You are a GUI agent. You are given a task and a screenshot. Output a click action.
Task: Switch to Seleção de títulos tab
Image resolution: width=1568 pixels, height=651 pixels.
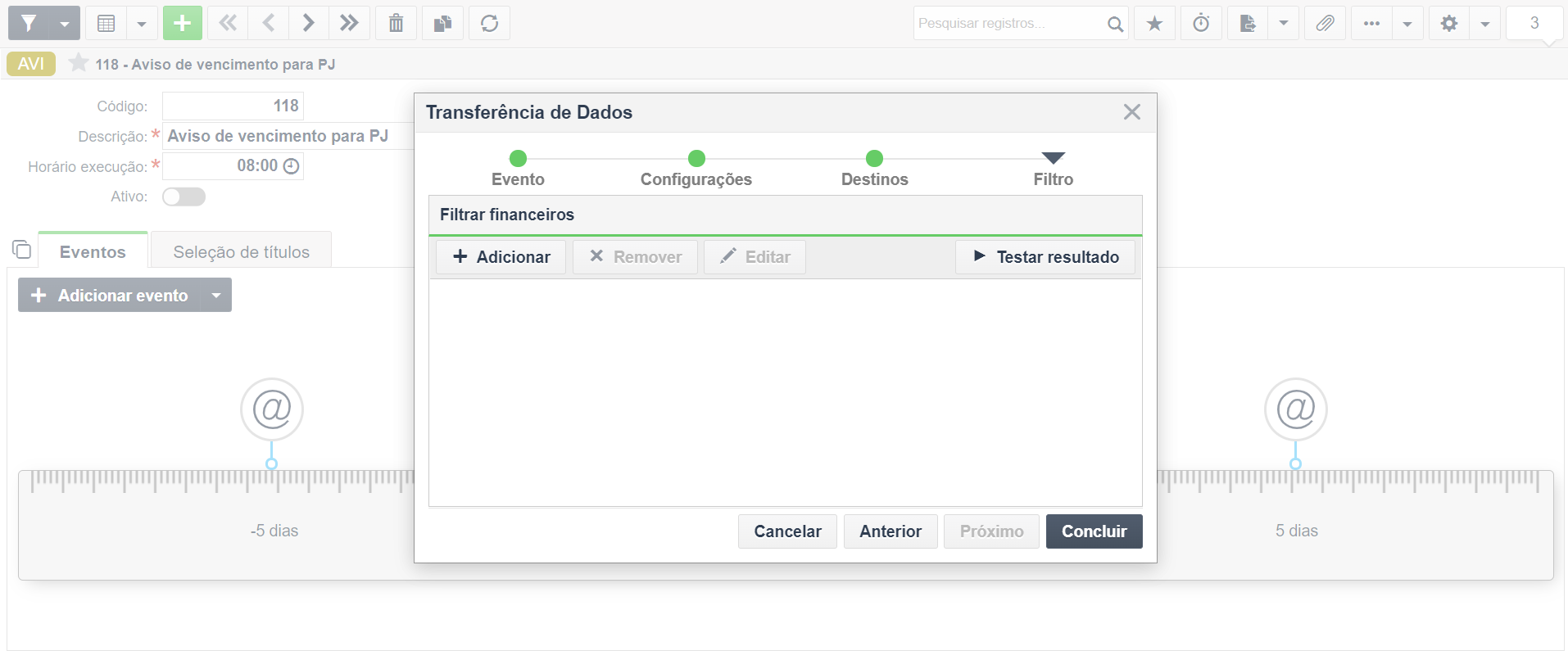pyautogui.click(x=241, y=251)
